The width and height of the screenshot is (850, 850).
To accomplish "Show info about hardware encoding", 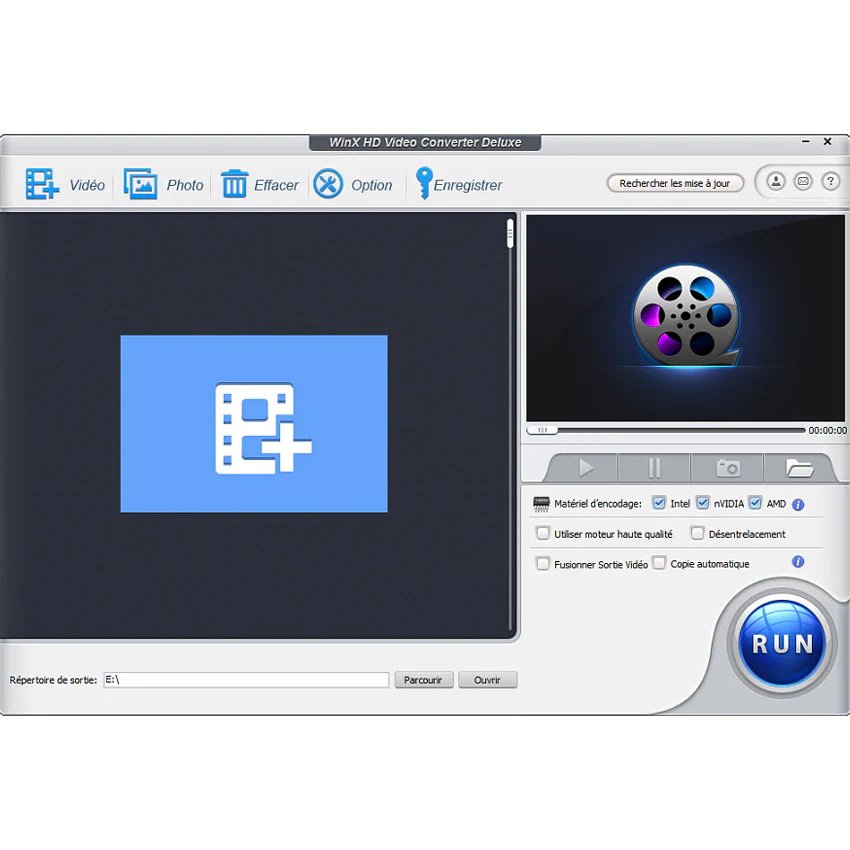I will pyautogui.click(x=797, y=505).
